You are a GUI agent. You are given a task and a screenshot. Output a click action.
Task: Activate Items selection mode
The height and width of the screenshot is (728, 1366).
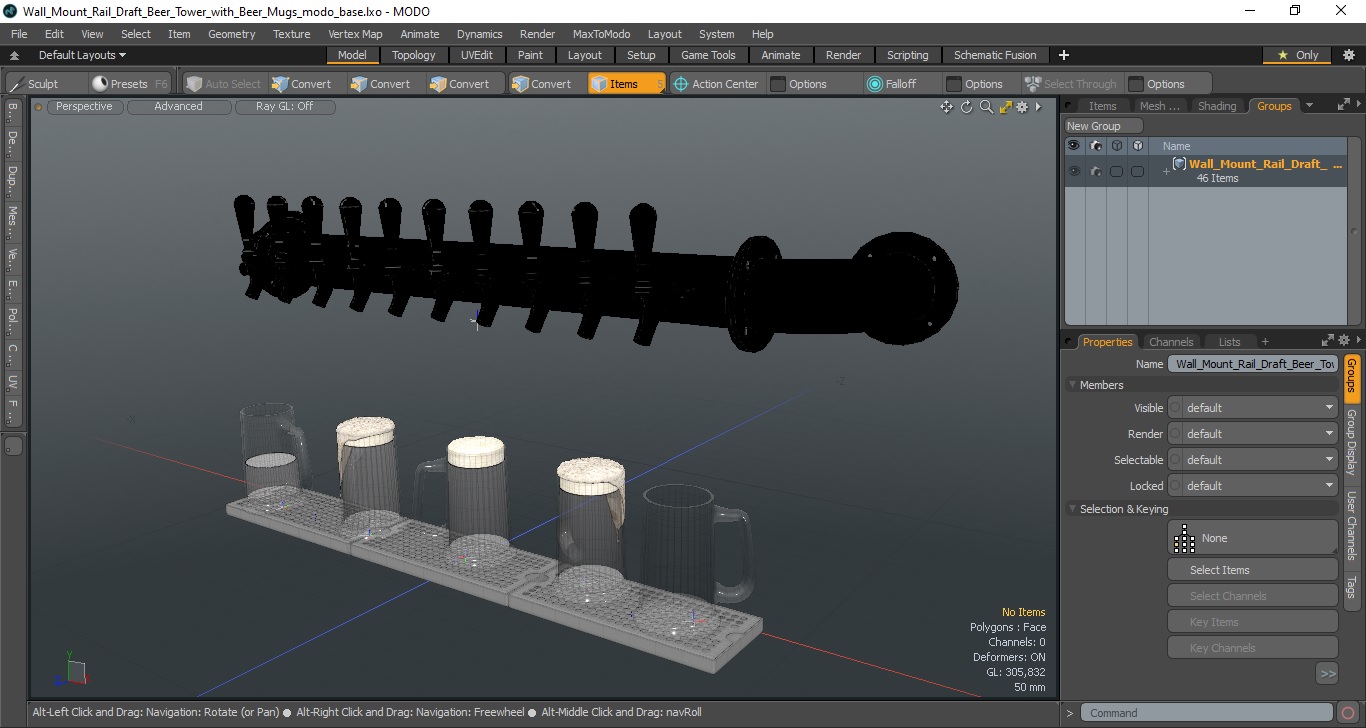626,84
